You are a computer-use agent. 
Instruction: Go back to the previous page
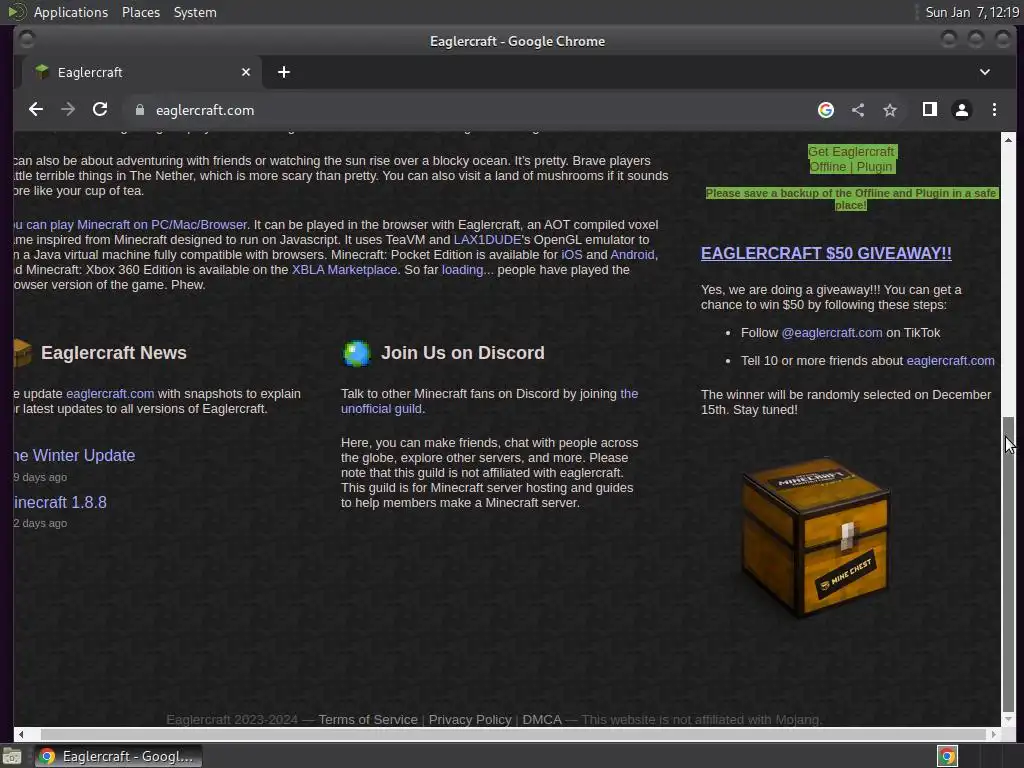coord(36,110)
